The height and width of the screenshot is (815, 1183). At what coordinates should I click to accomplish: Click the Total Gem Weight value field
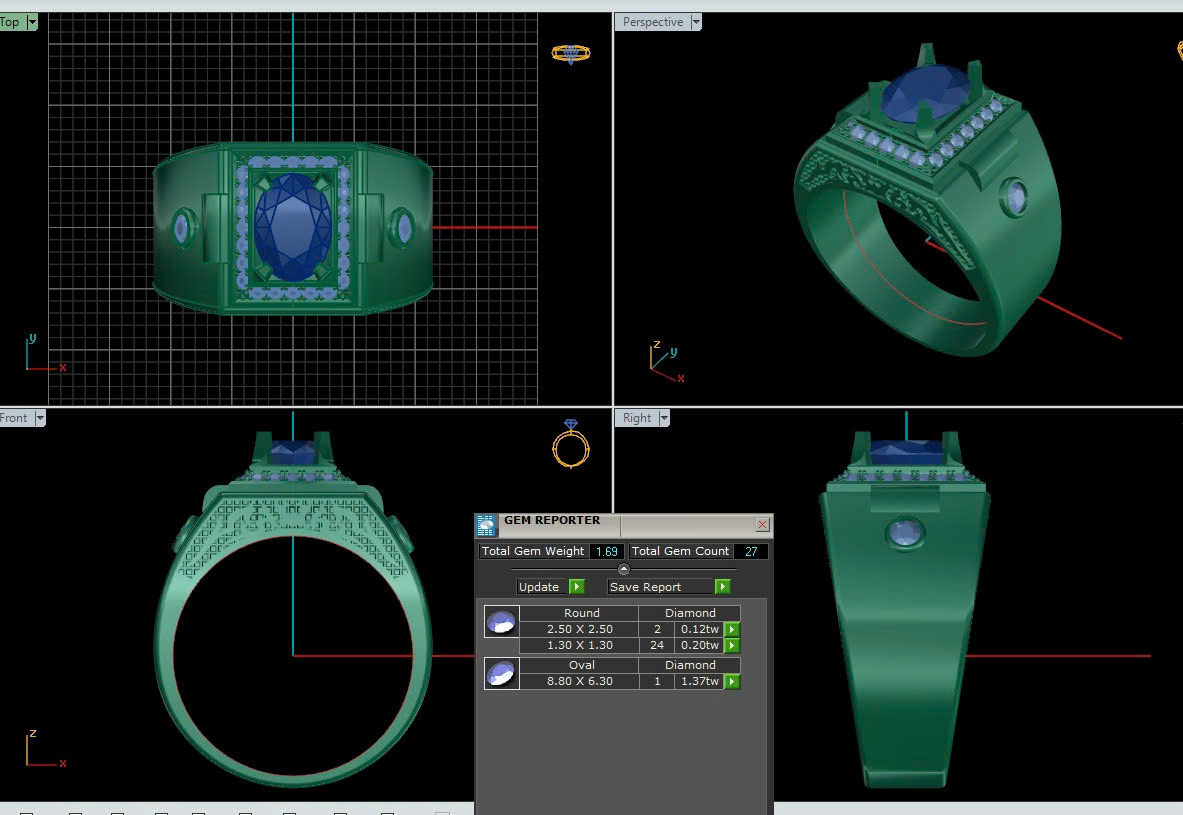click(x=606, y=551)
